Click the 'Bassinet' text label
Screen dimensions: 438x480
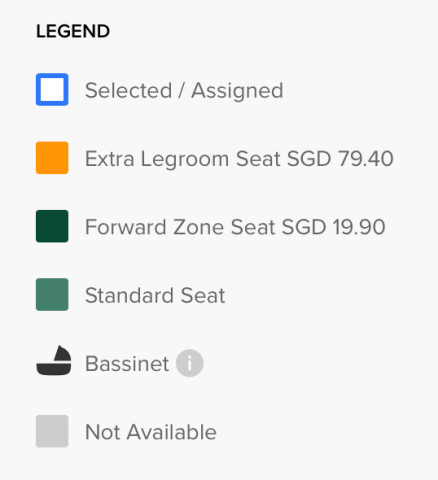[x=127, y=364]
